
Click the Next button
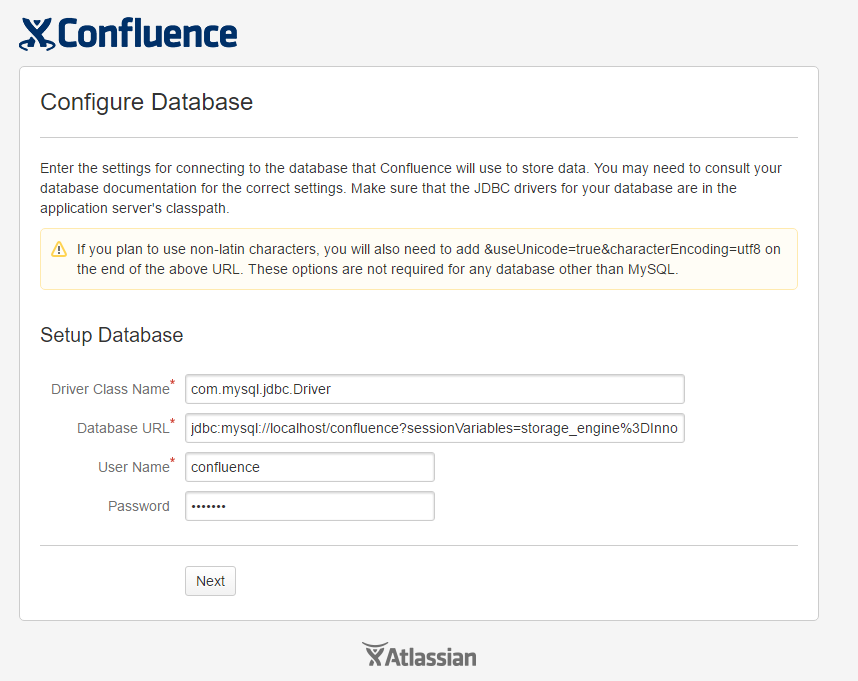pos(210,581)
